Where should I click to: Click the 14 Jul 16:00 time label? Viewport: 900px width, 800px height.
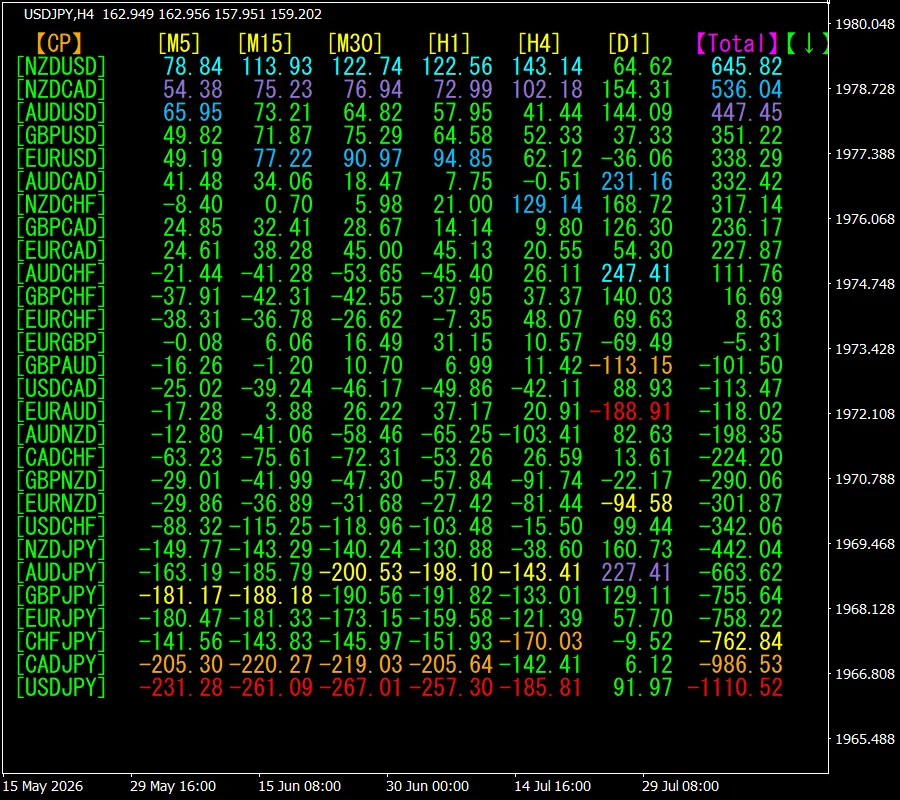coord(552,786)
